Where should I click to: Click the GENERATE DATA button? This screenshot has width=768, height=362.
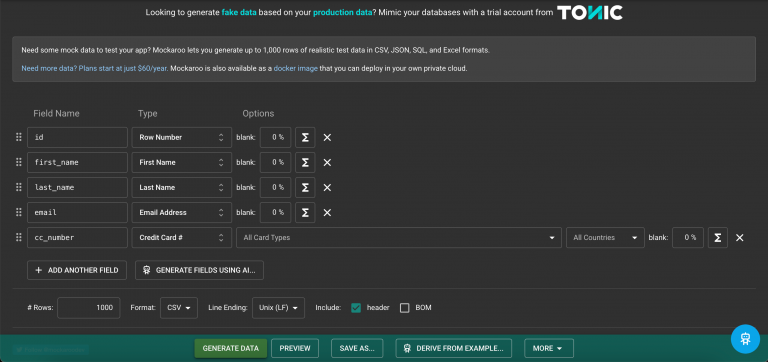pos(231,348)
